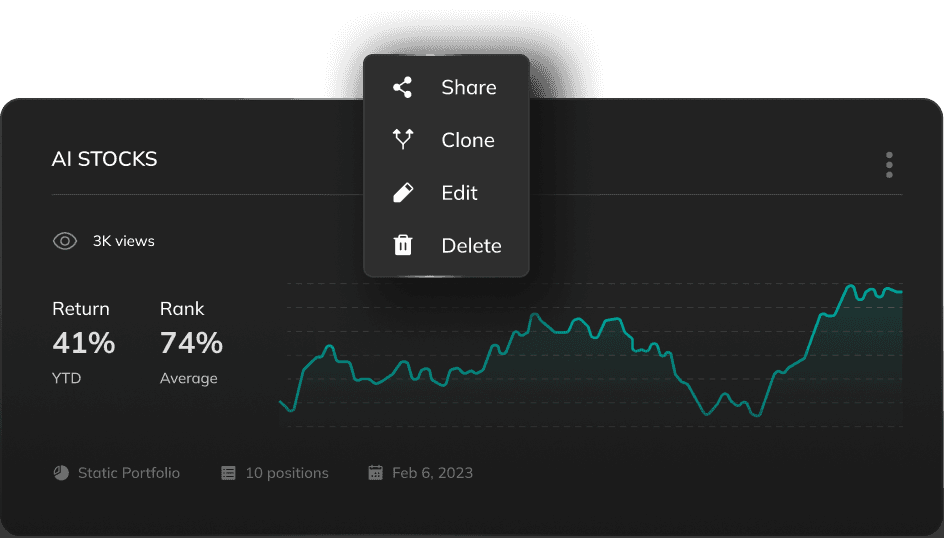The image size is (944, 538).
Task: Click the 41% YTD return value
Action: tap(84, 343)
